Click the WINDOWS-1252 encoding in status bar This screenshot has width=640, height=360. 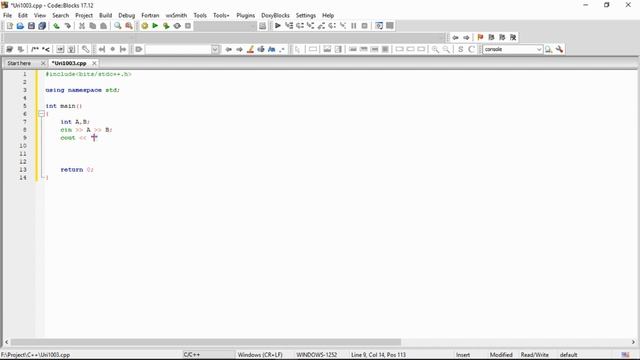(316, 355)
